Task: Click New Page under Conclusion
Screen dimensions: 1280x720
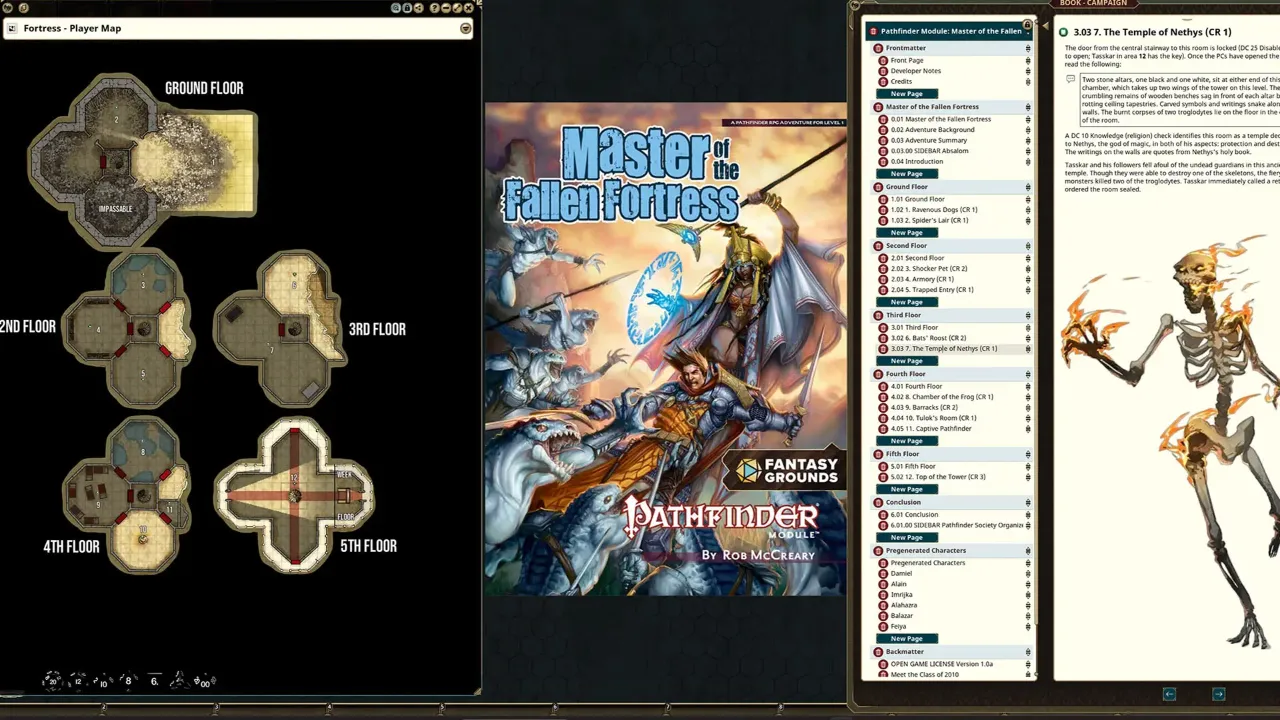Action: [x=907, y=538]
